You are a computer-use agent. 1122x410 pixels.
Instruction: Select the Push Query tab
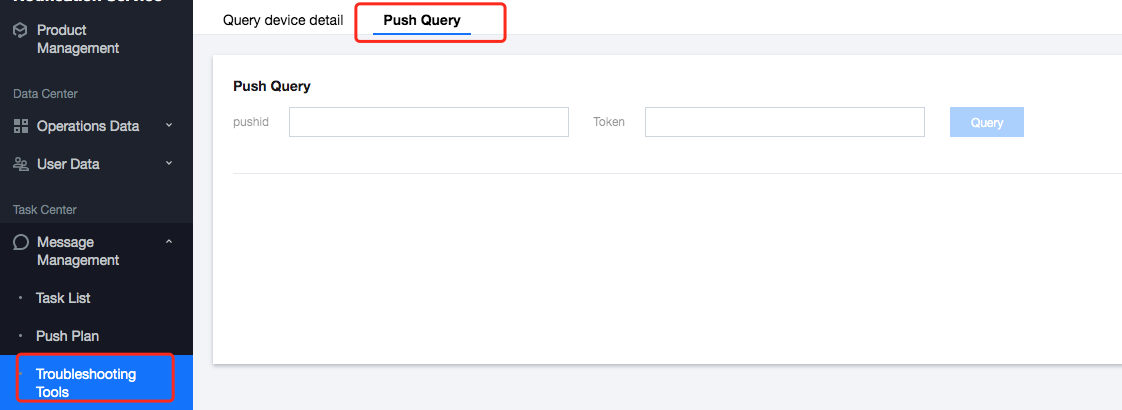point(422,20)
